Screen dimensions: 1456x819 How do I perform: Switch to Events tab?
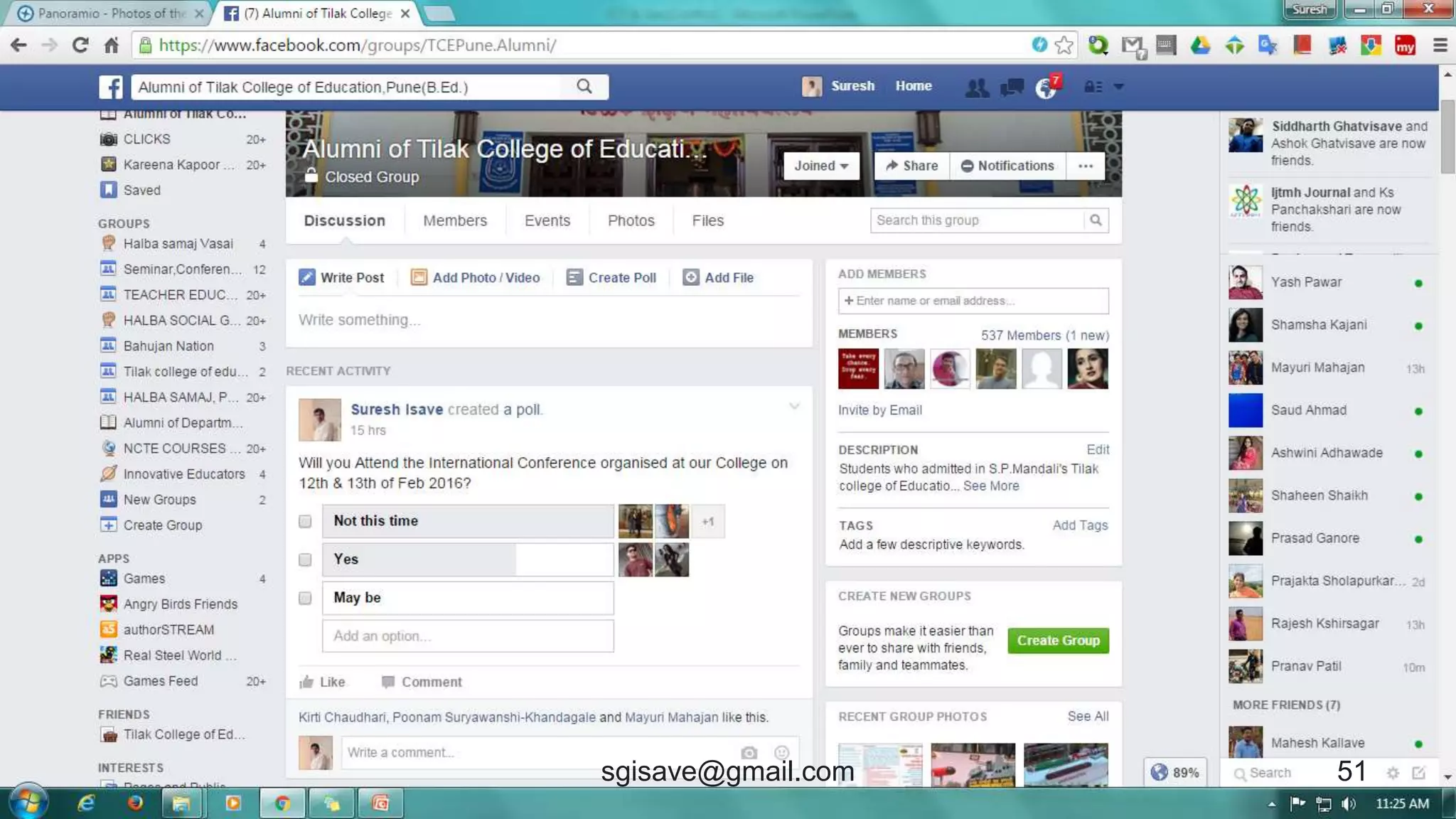[x=547, y=220]
